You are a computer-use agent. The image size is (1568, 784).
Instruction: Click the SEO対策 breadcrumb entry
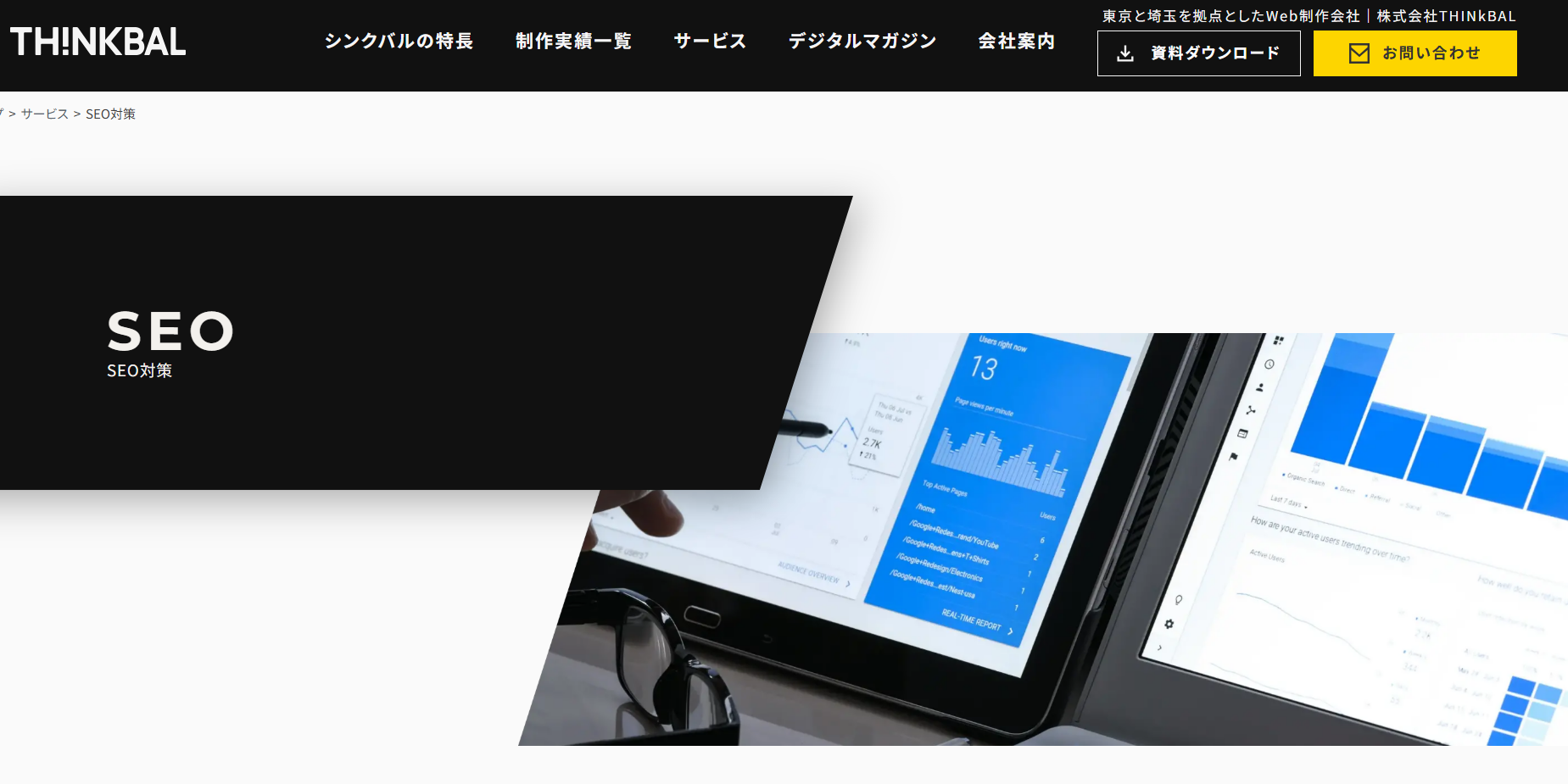pyautogui.click(x=111, y=113)
